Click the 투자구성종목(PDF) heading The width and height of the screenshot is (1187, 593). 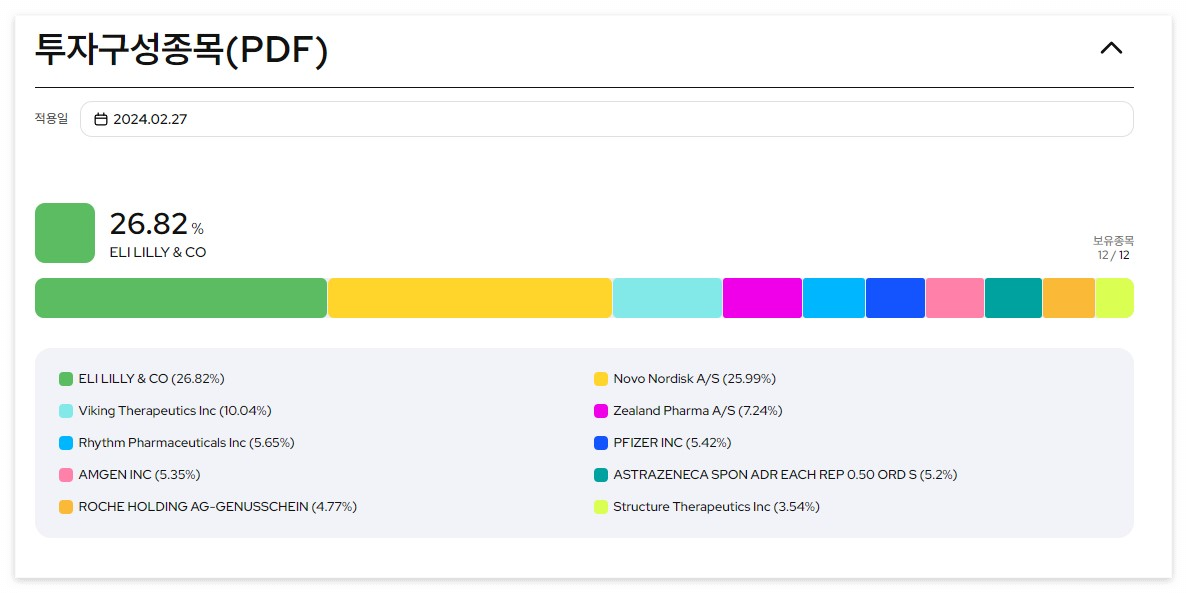(x=182, y=50)
